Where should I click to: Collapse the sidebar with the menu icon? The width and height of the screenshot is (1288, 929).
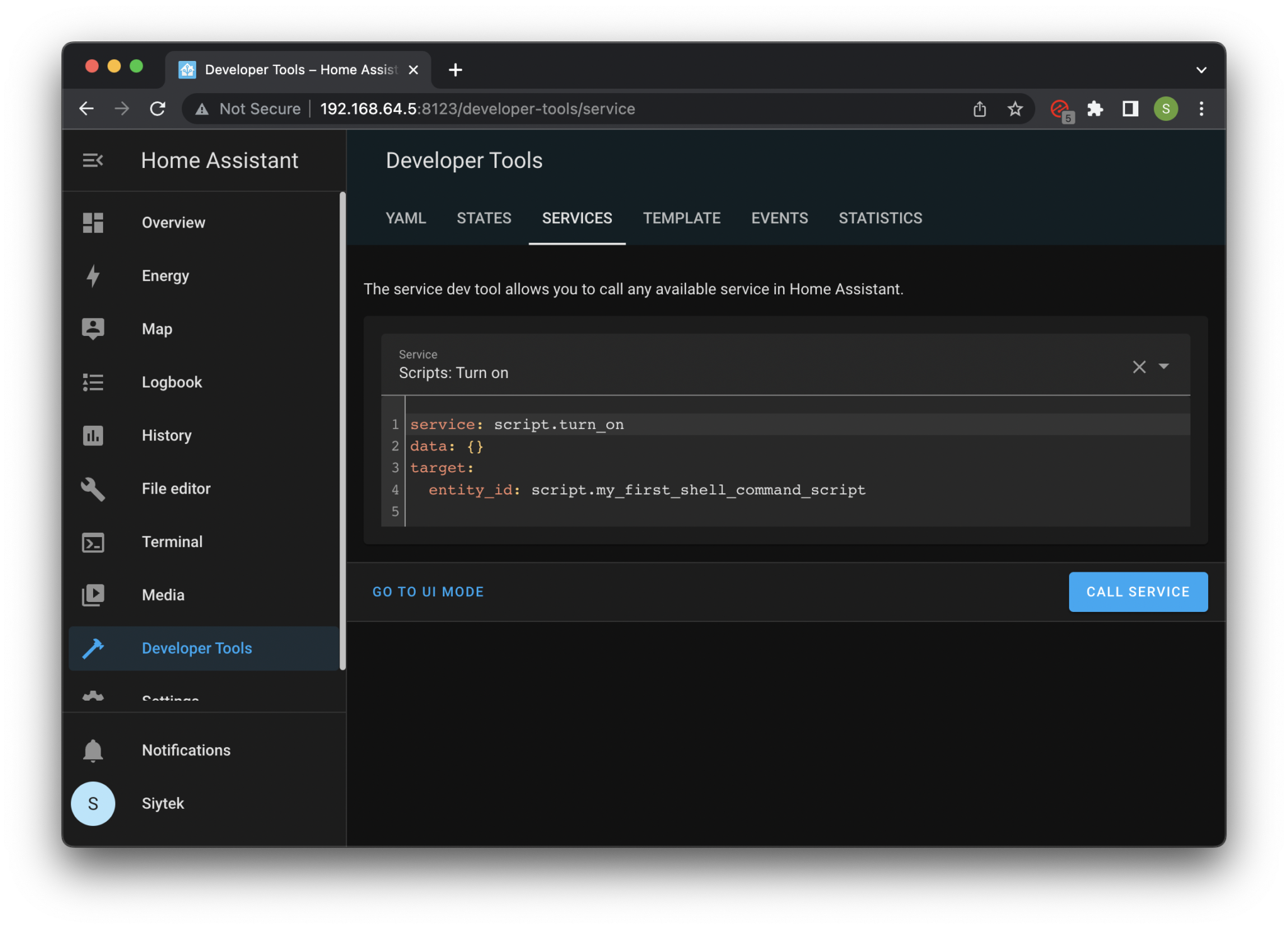(x=92, y=160)
